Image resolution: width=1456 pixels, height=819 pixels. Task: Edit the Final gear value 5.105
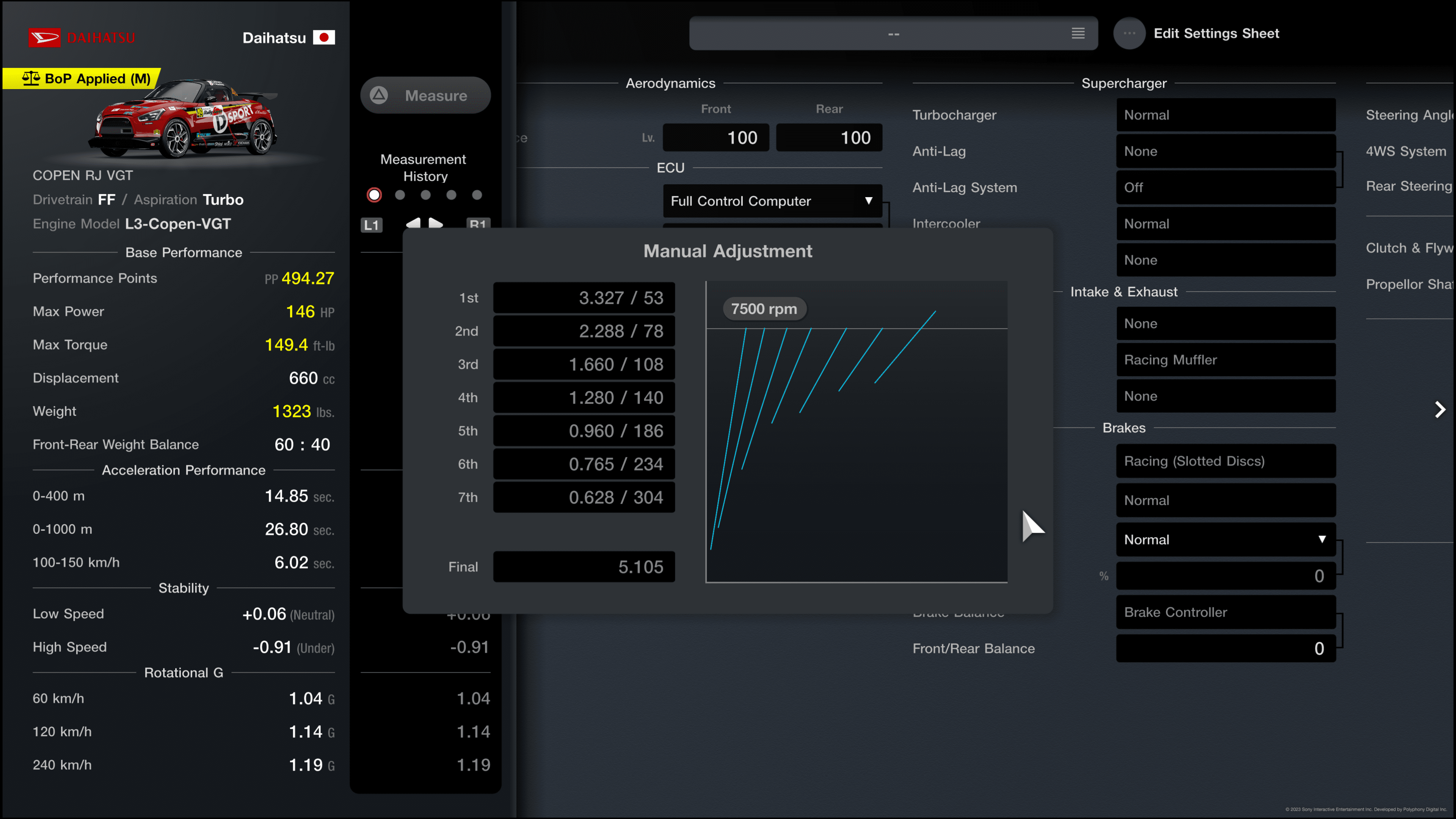click(x=584, y=566)
